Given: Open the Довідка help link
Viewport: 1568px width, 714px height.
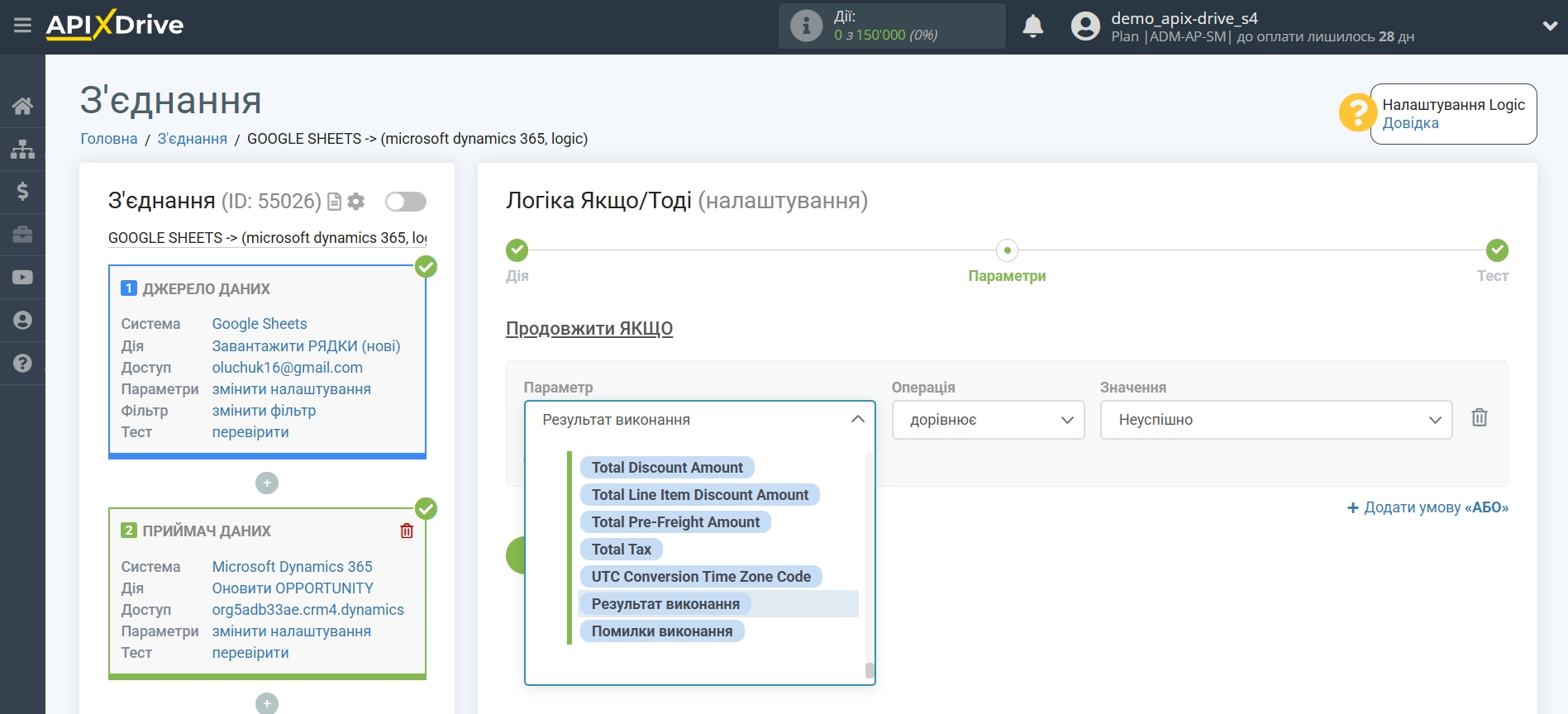Looking at the screenshot, I should [x=1410, y=123].
